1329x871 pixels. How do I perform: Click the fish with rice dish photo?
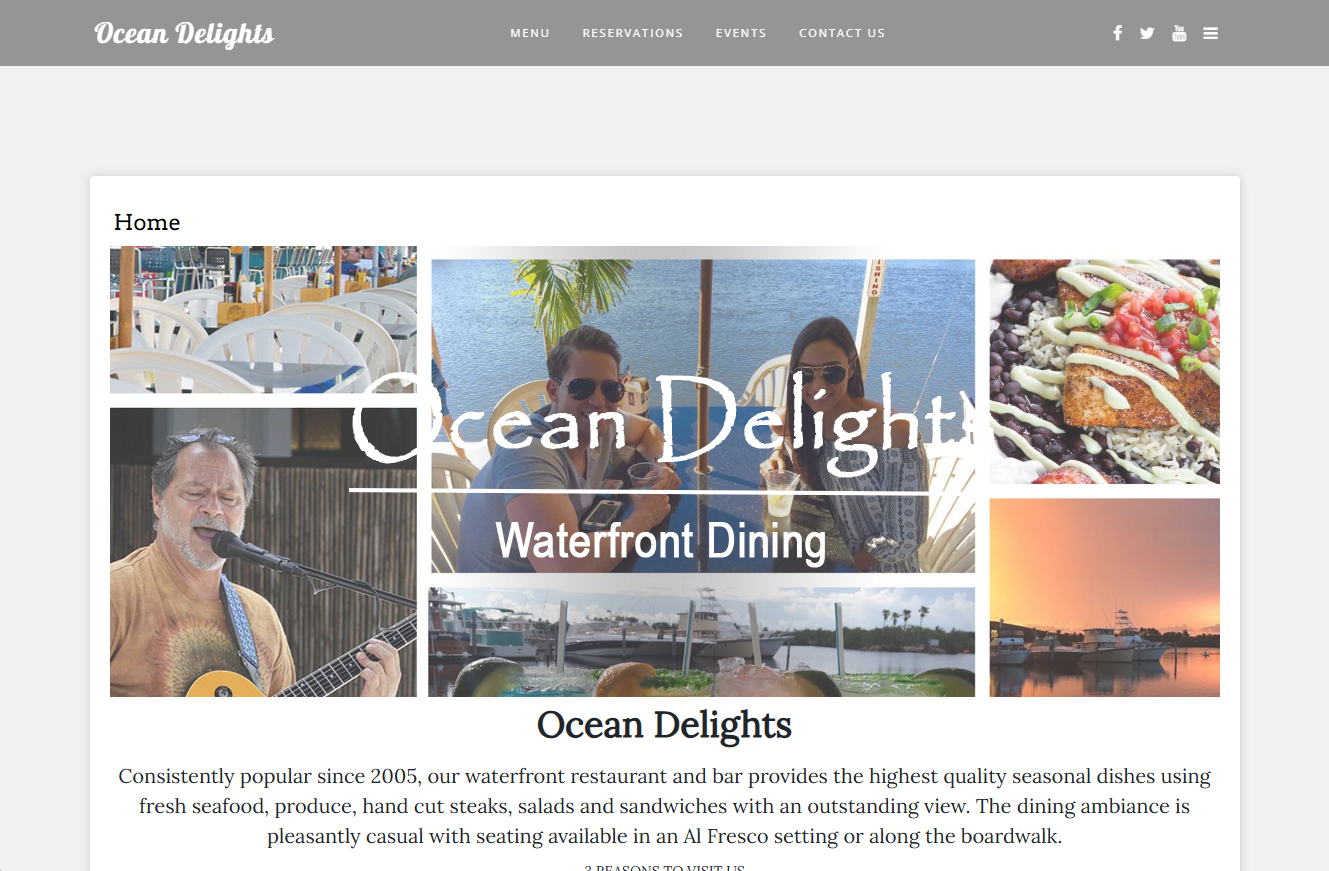pos(1105,371)
